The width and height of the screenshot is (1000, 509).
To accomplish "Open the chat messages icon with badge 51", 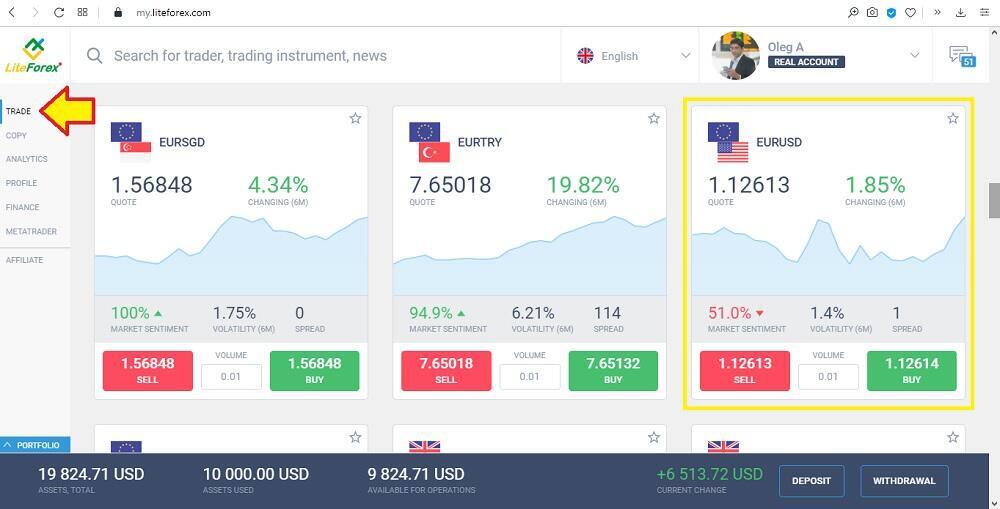I will tap(962, 56).
